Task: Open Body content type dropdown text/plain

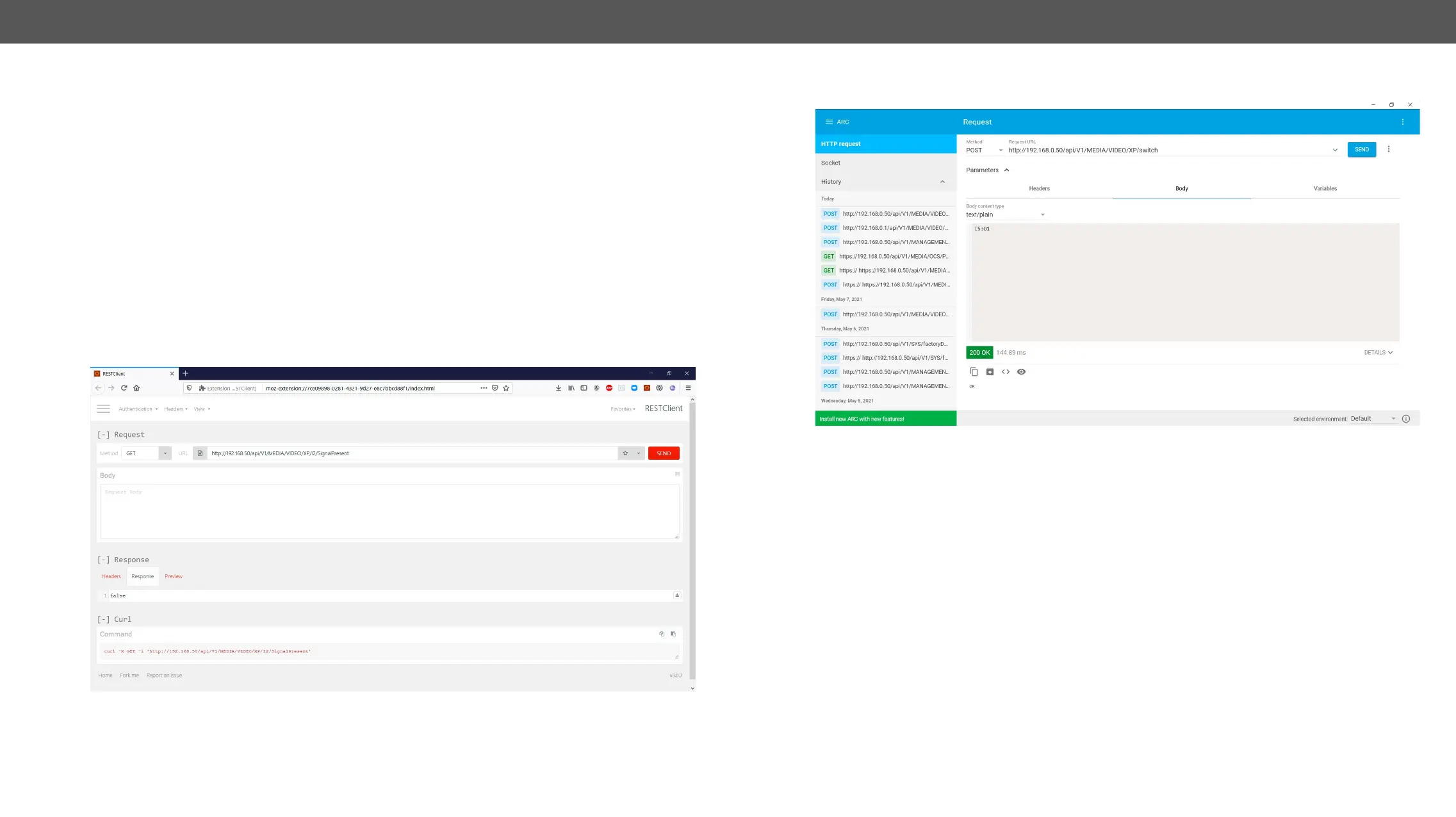Action: click(x=1006, y=214)
